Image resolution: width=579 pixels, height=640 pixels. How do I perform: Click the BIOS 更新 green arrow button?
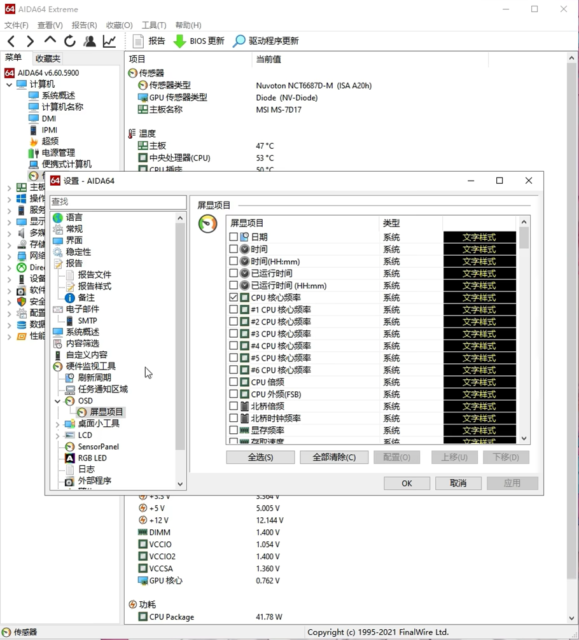click(x=199, y=41)
